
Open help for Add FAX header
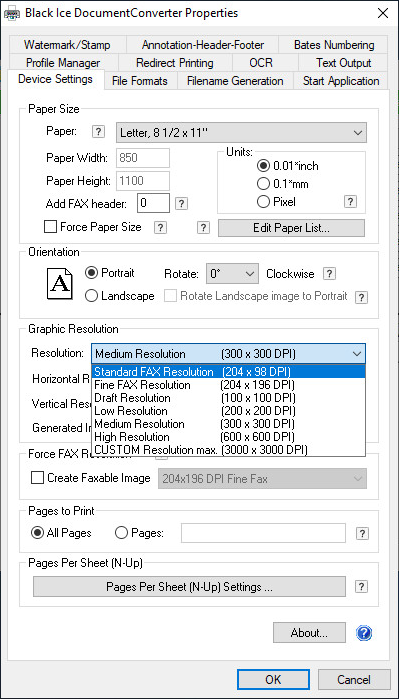tap(181, 204)
